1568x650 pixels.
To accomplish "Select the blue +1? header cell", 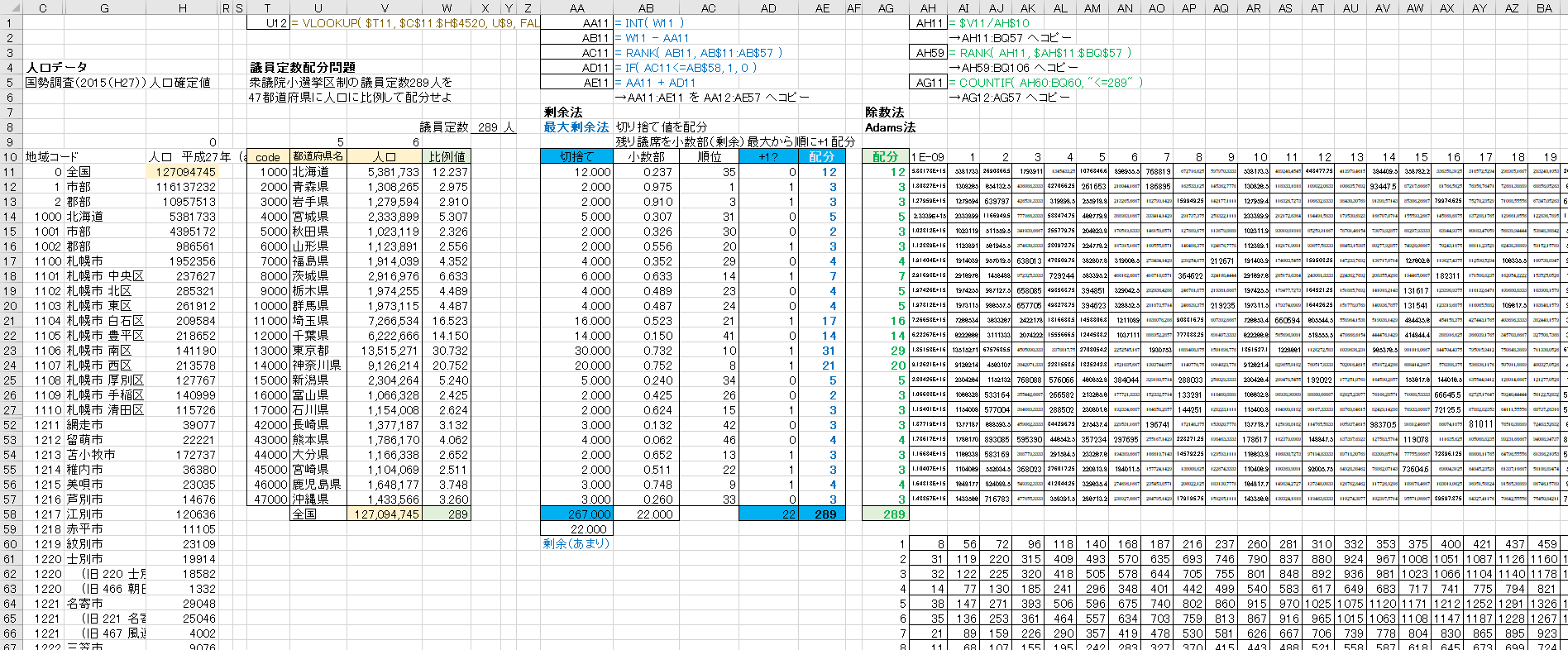I will tap(768, 156).
